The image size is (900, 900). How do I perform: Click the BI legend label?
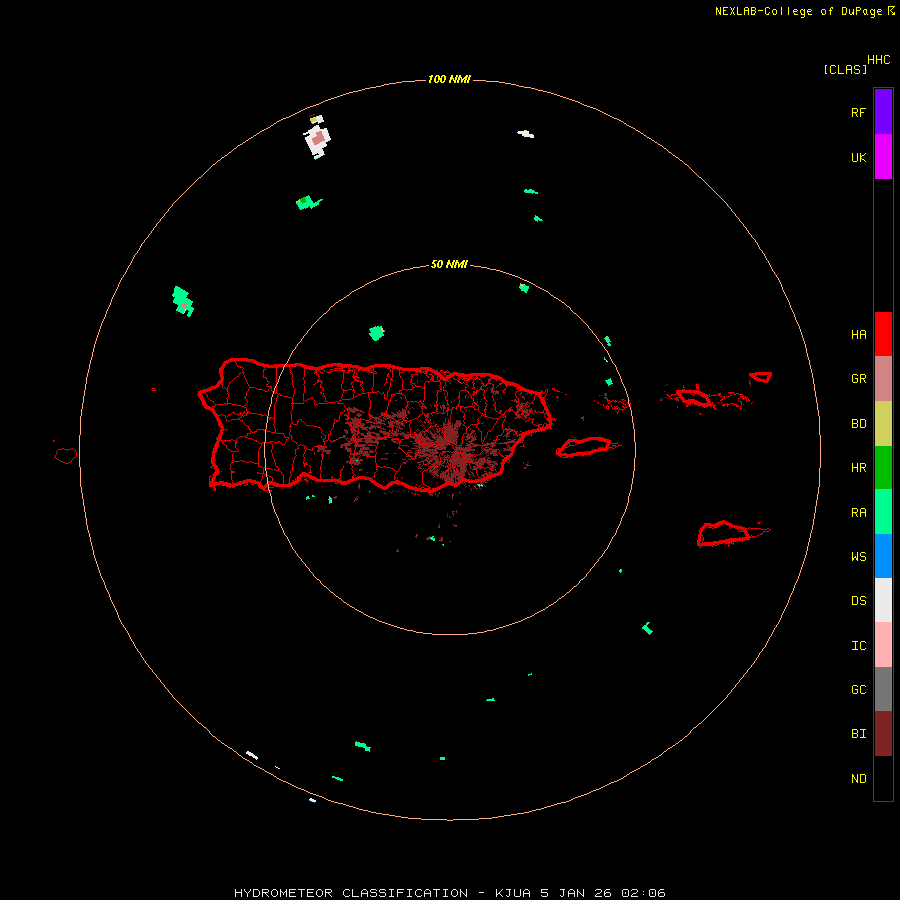pyautogui.click(x=858, y=734)
